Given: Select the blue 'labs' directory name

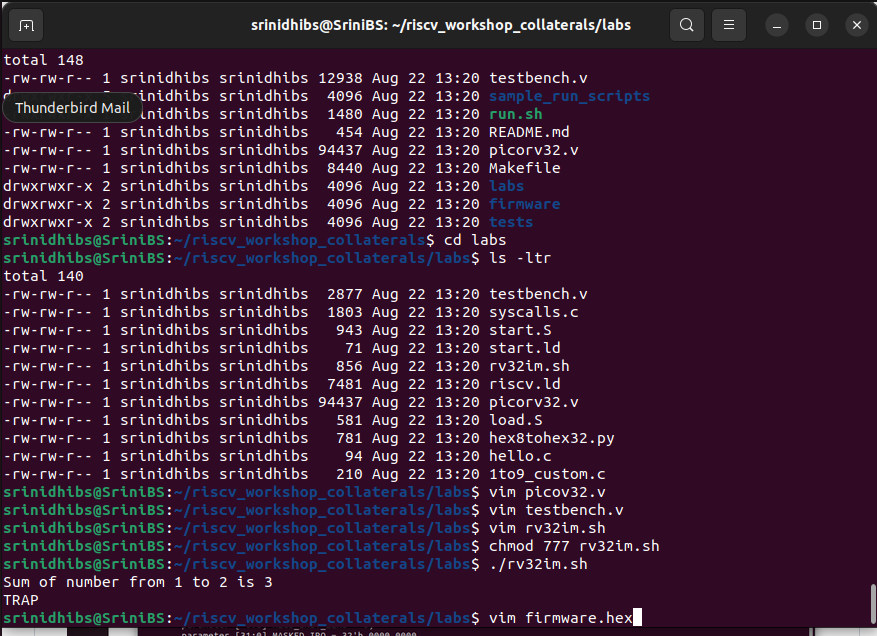Looking at the screenshot, I should coord(506,186).
